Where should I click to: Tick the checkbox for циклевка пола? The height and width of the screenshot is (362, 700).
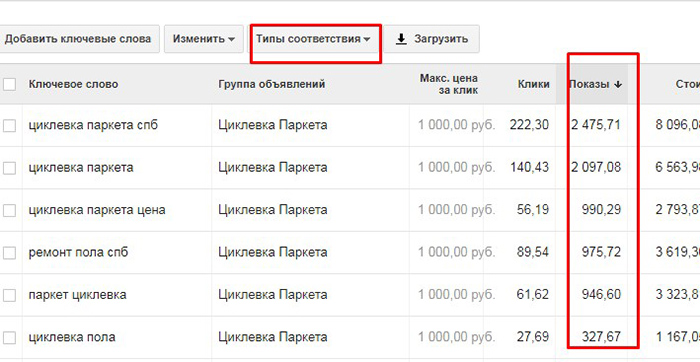[9, 337]
